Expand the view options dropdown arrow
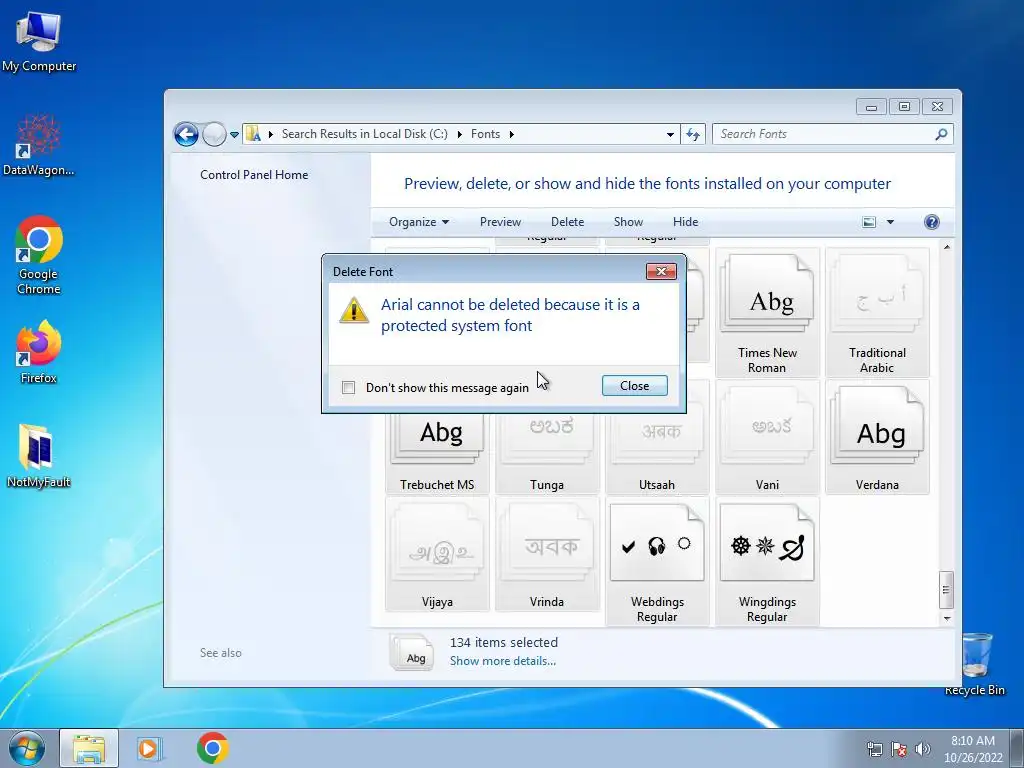 click(x=890, y=222)
